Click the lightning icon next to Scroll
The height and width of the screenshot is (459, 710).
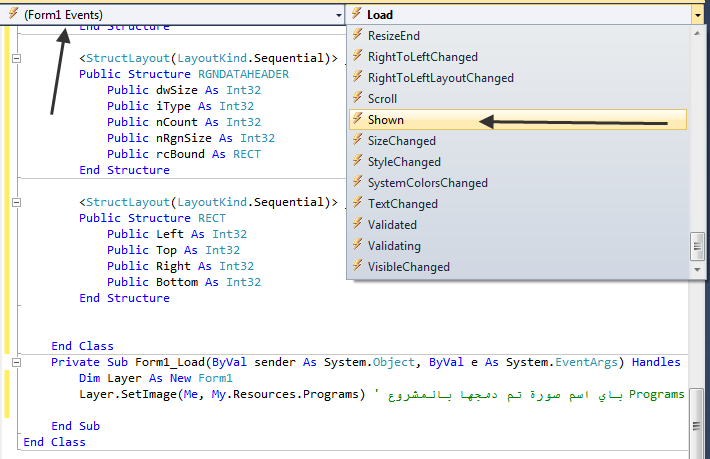pyautogui.click(x=358, y=99)
